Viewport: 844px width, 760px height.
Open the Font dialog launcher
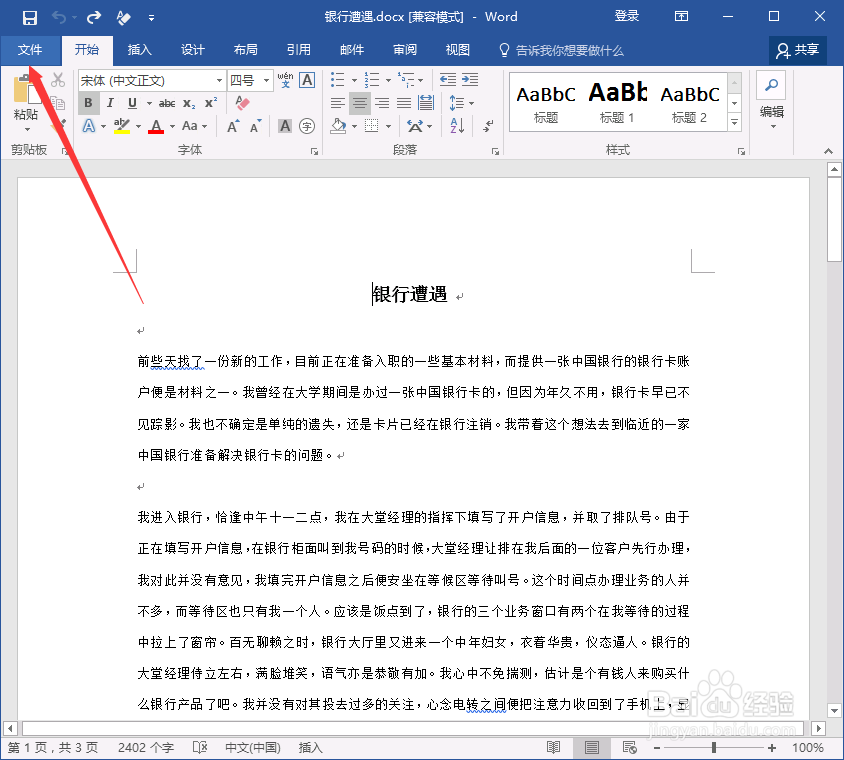coord(314,152)
